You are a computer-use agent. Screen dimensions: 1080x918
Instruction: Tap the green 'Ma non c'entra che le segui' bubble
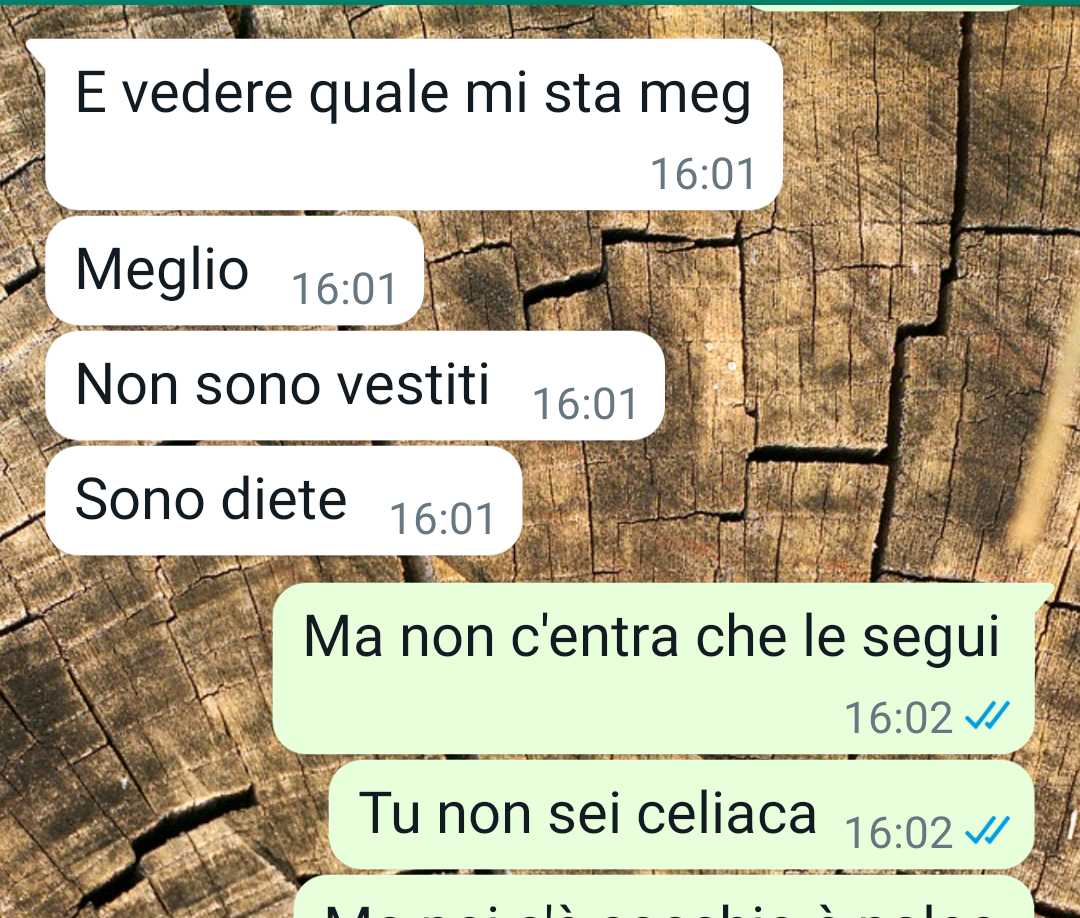[654, 668]
